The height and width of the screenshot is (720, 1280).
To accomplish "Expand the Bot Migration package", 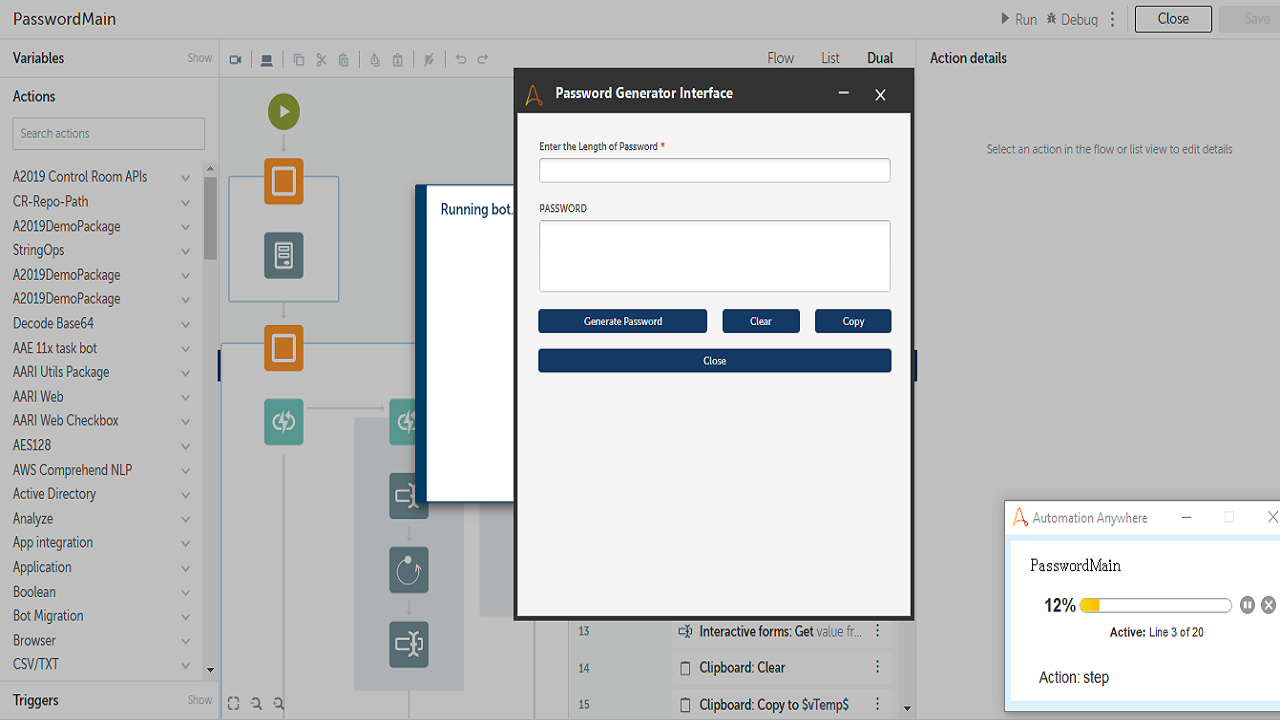I will coord(185,617).
